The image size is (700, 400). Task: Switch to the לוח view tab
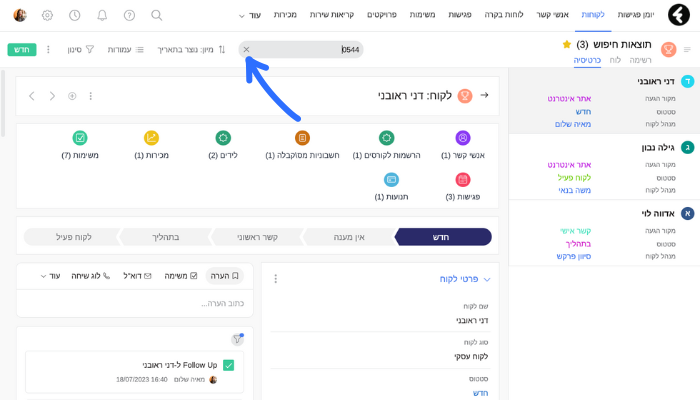[x=615, y=60]
